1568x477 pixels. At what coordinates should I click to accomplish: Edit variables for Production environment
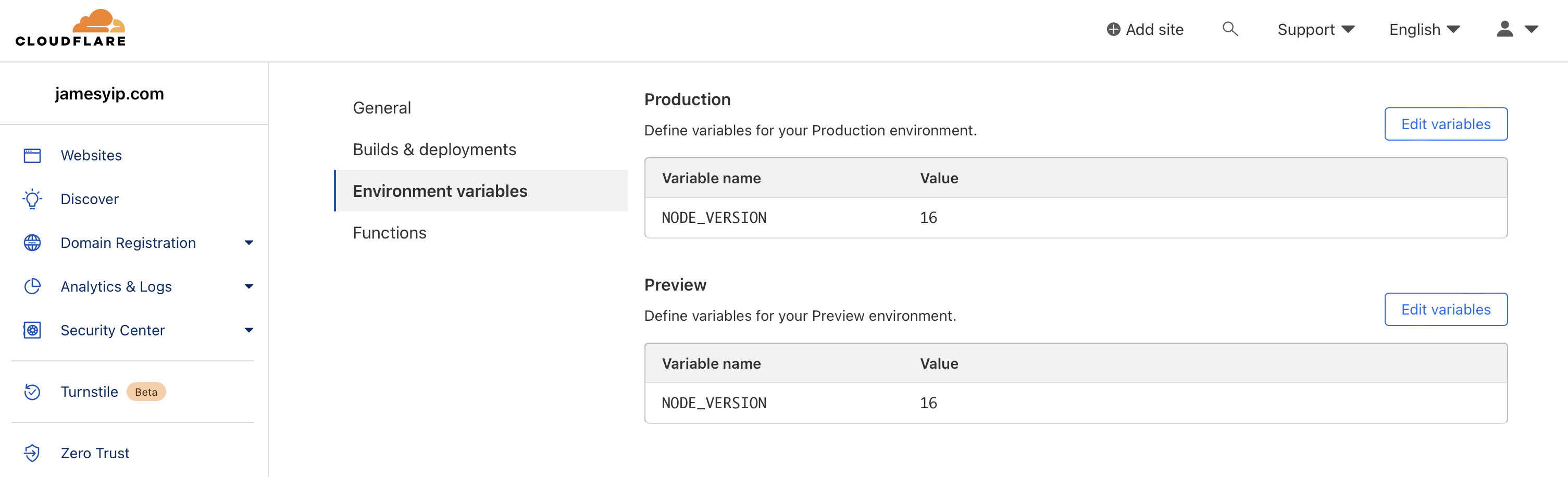[1445, 124]
